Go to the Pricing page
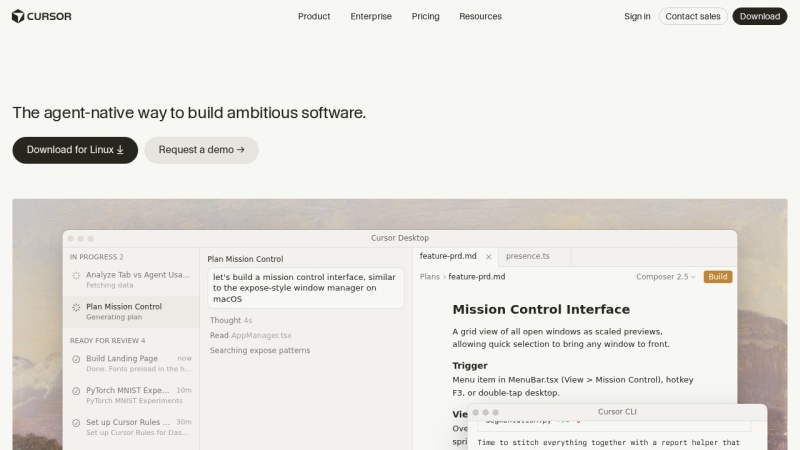The width and height of the screenshot is (800, 450). (x=426, y=16)
